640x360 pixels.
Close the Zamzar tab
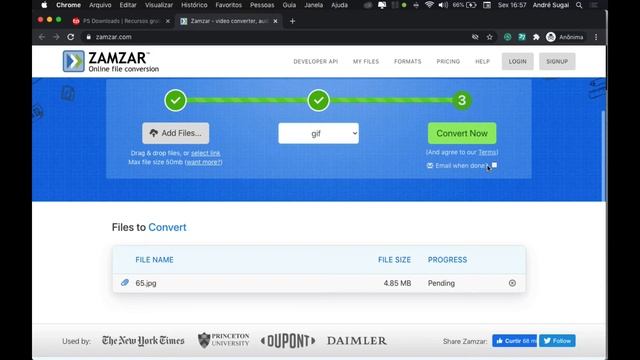[276, 21]
